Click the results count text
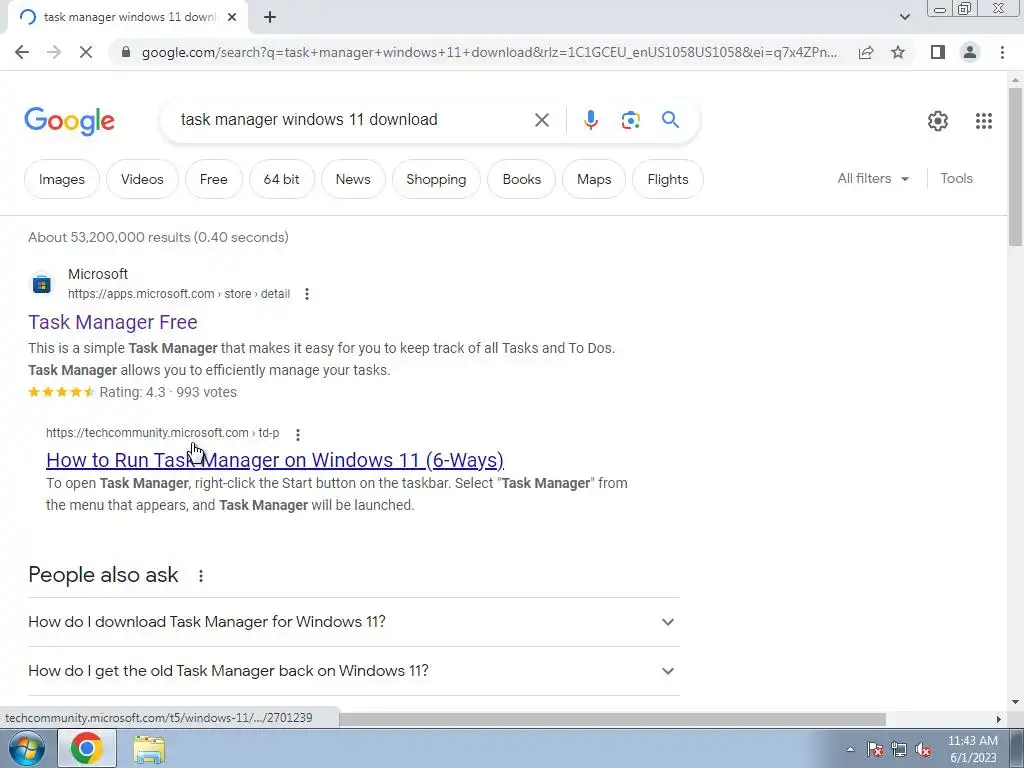This screenshot has height=768, width=1024. 158,237
